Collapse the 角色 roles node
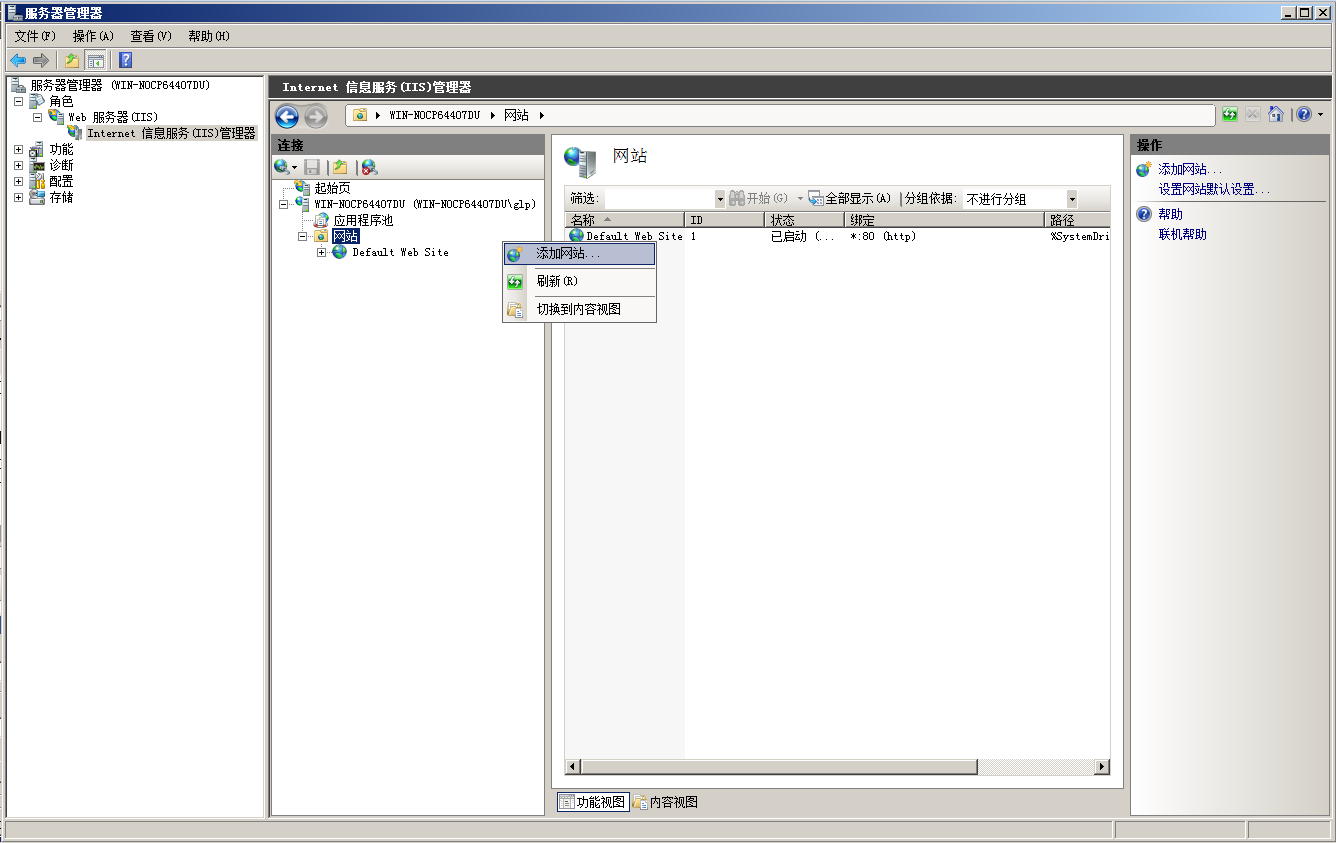 [18, 101]
